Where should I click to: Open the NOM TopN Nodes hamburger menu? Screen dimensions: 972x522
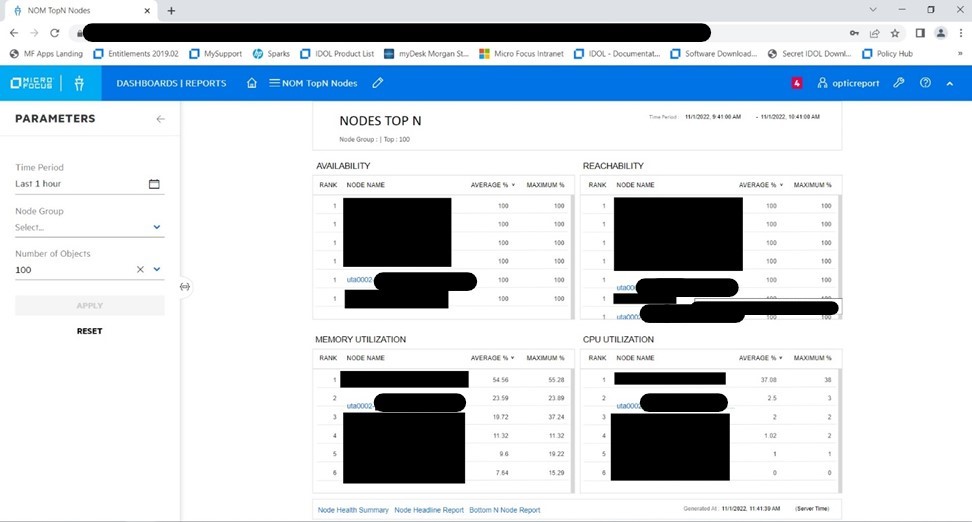point(275,83)
